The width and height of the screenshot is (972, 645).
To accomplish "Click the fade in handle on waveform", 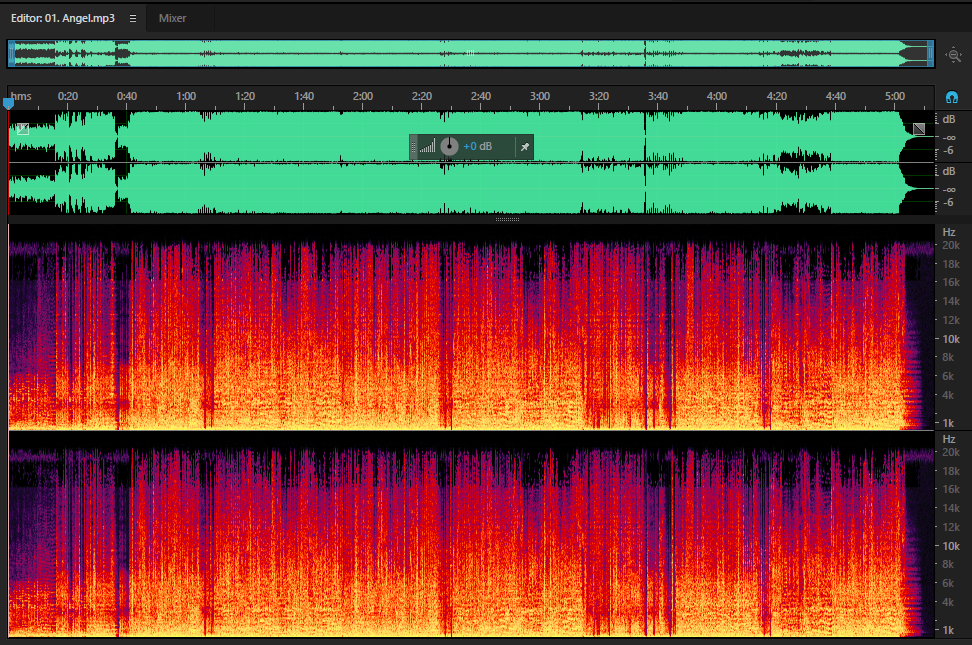I will 23,129.
